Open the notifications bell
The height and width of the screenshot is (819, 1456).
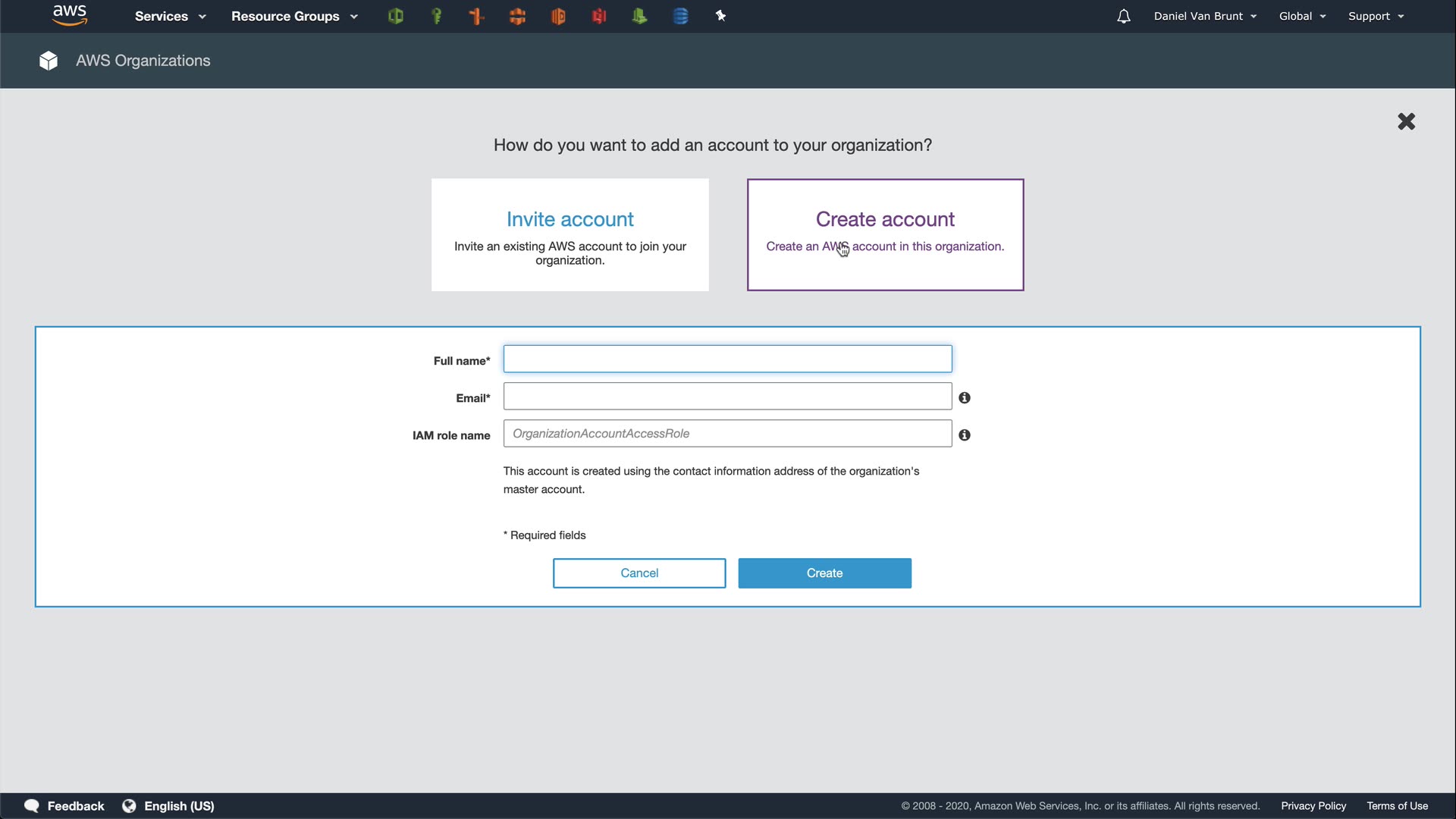coord(1123,16)
